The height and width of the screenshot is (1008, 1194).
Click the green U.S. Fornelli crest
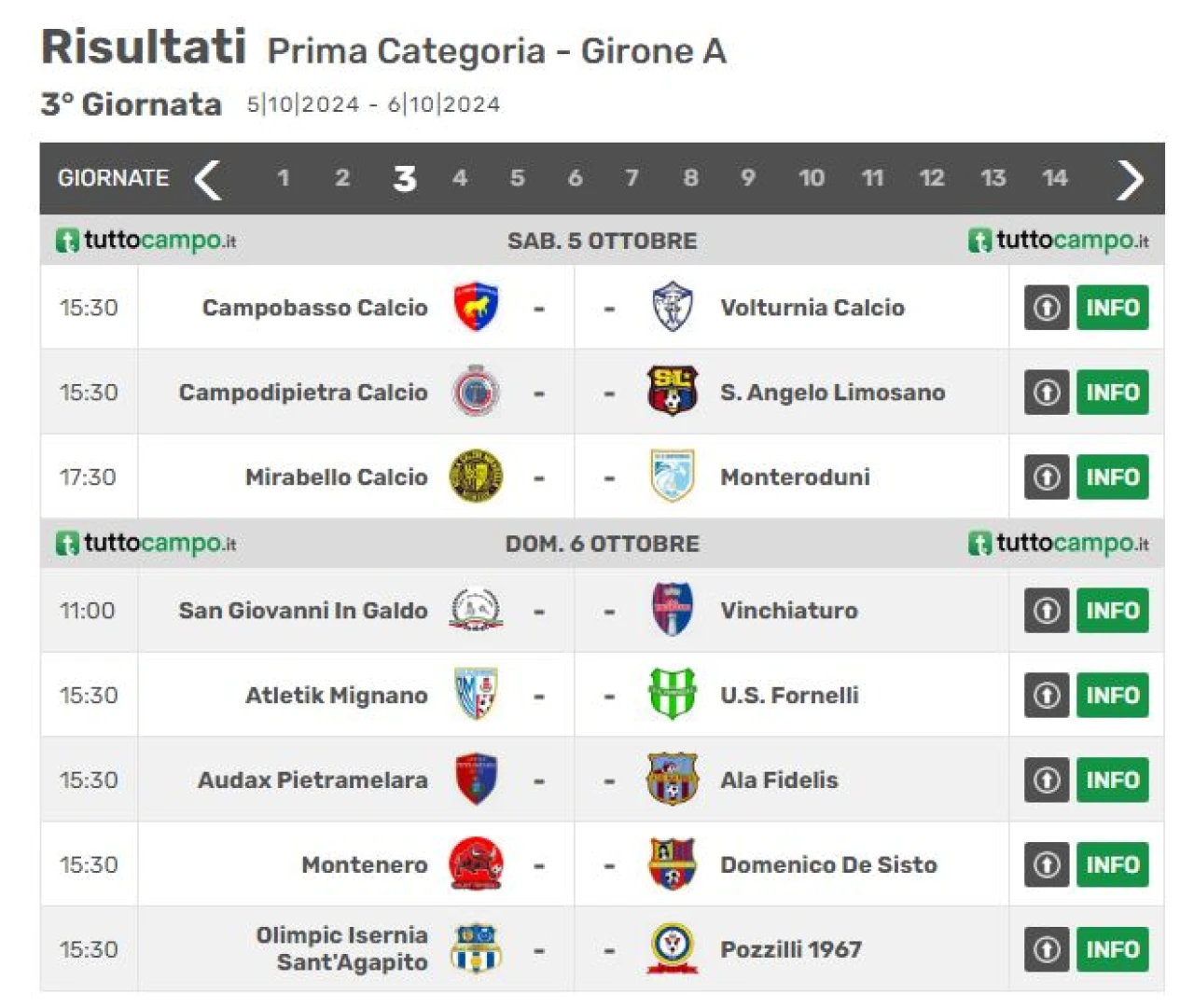click(x=672, y=694)
